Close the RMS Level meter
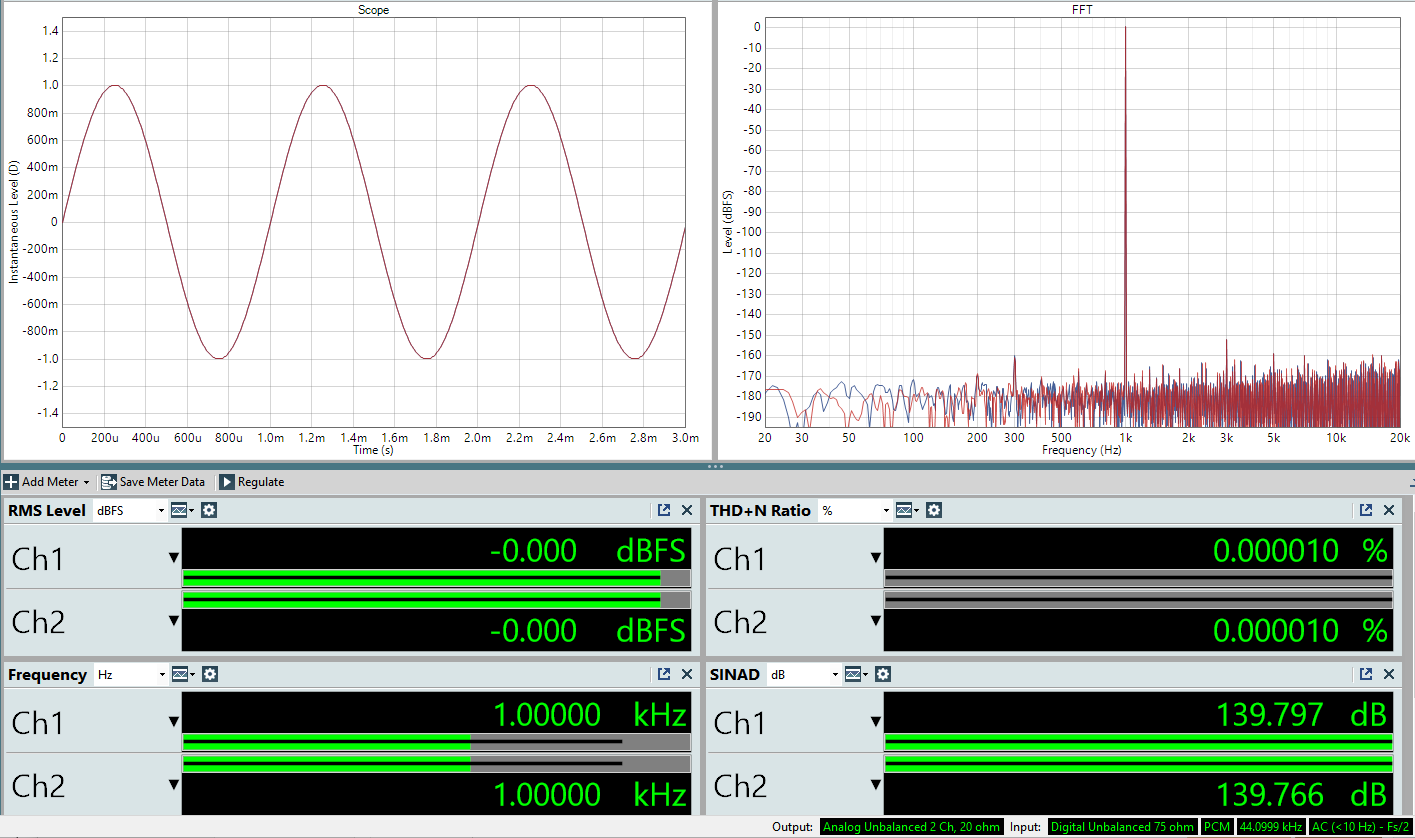The width and height of the screenshot is (1415, 838). point(687,510)
